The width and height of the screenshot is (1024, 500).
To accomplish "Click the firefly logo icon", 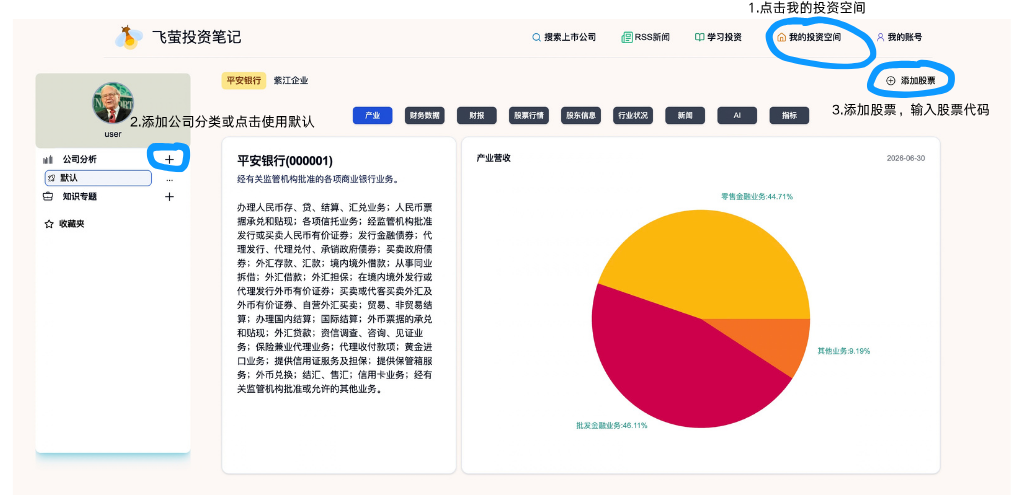I will (x=129, y=37).
